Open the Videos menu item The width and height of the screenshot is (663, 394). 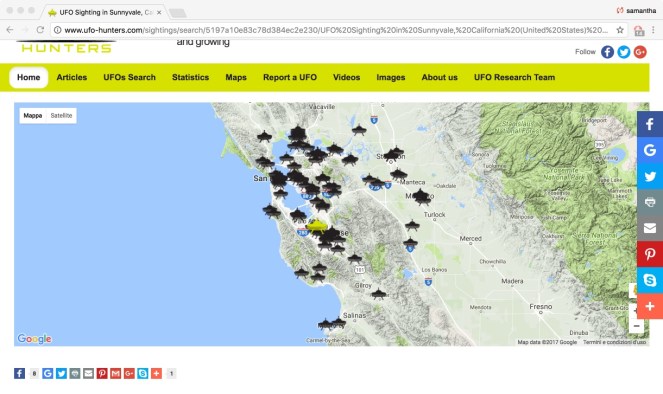[346, 77]
